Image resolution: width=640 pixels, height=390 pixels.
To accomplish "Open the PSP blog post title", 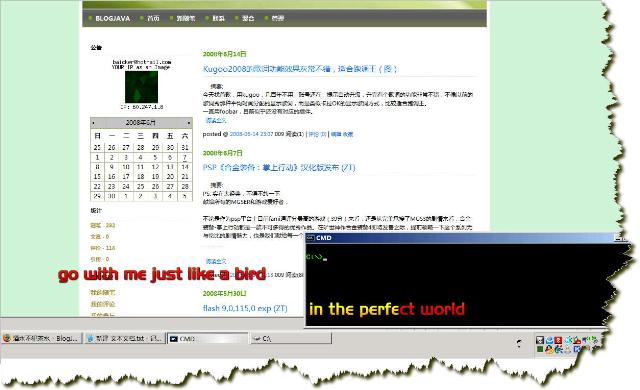I will 279,168.
